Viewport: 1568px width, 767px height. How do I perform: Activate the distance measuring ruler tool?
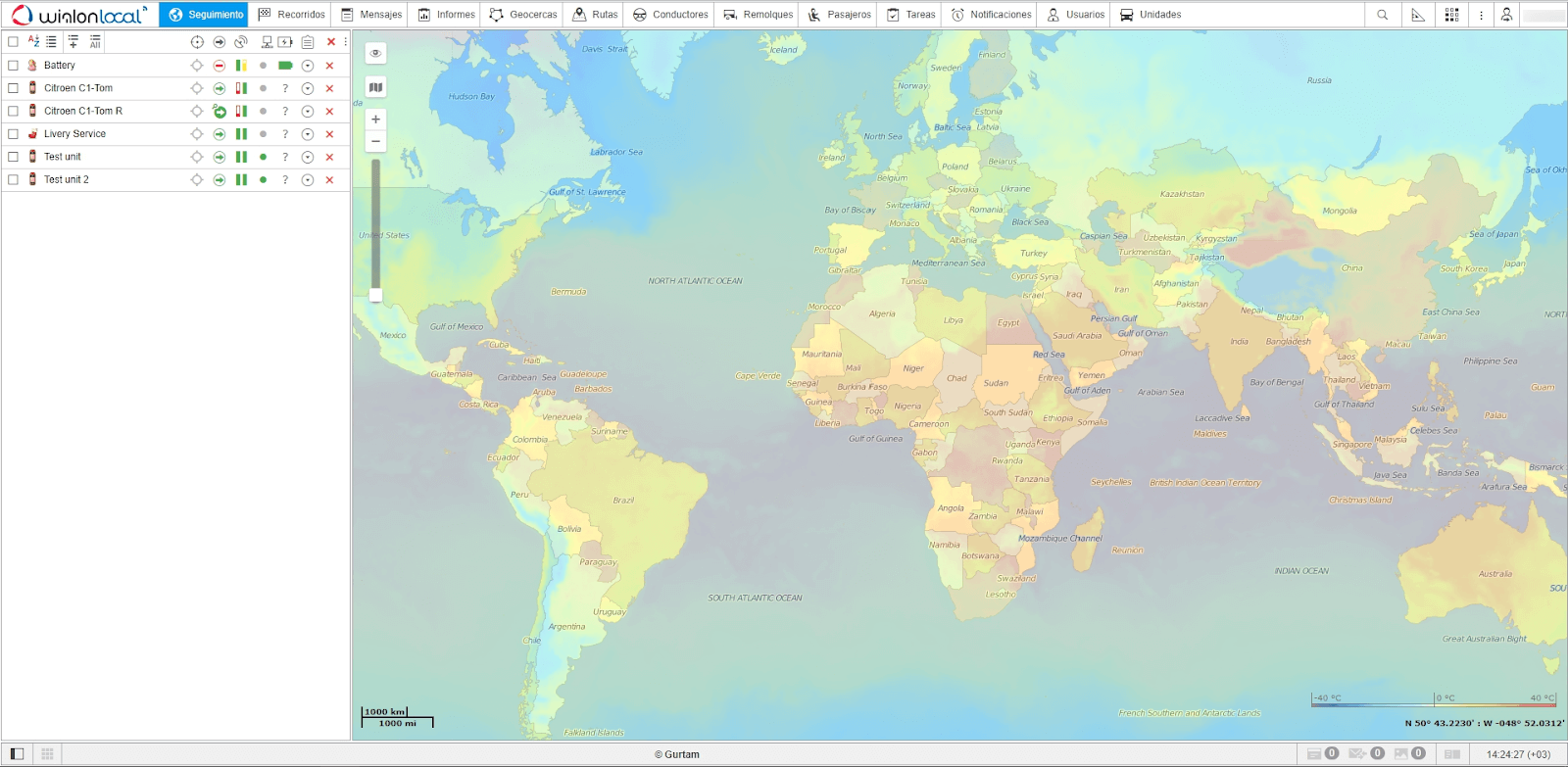point(1418,15)
